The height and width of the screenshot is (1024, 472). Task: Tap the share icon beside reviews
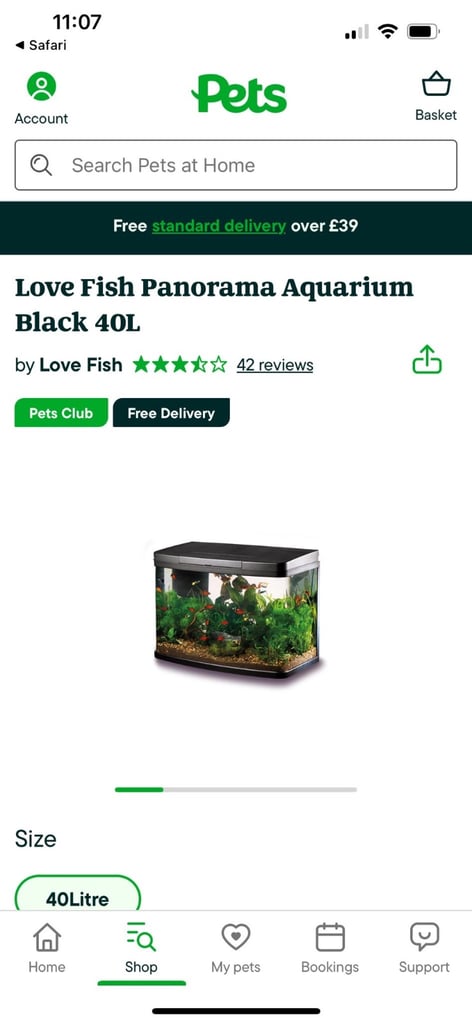pos(427,359)
